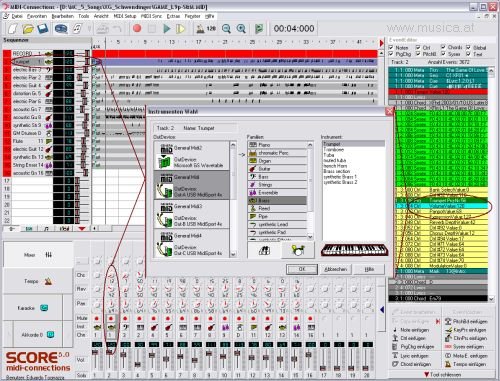The width and height of the screenshot is (500, 381).
Task: Toggle the Noten filter checkbox
Action: click(x=391, y=47)
